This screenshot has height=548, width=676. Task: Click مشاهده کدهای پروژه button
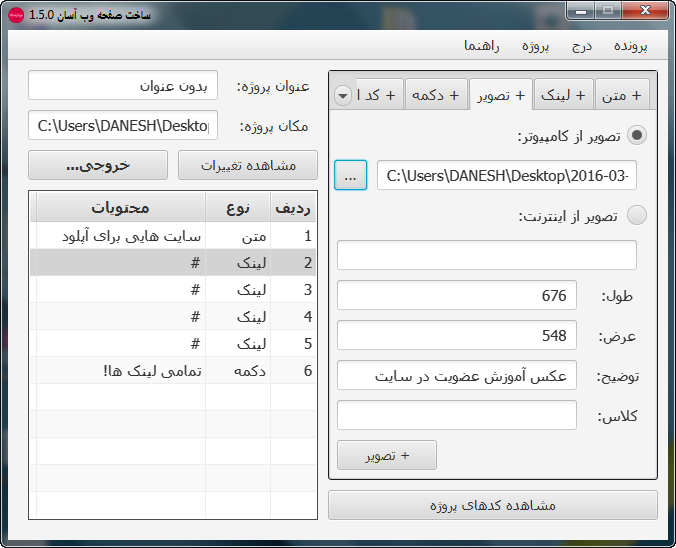click(x=493, y=505)
